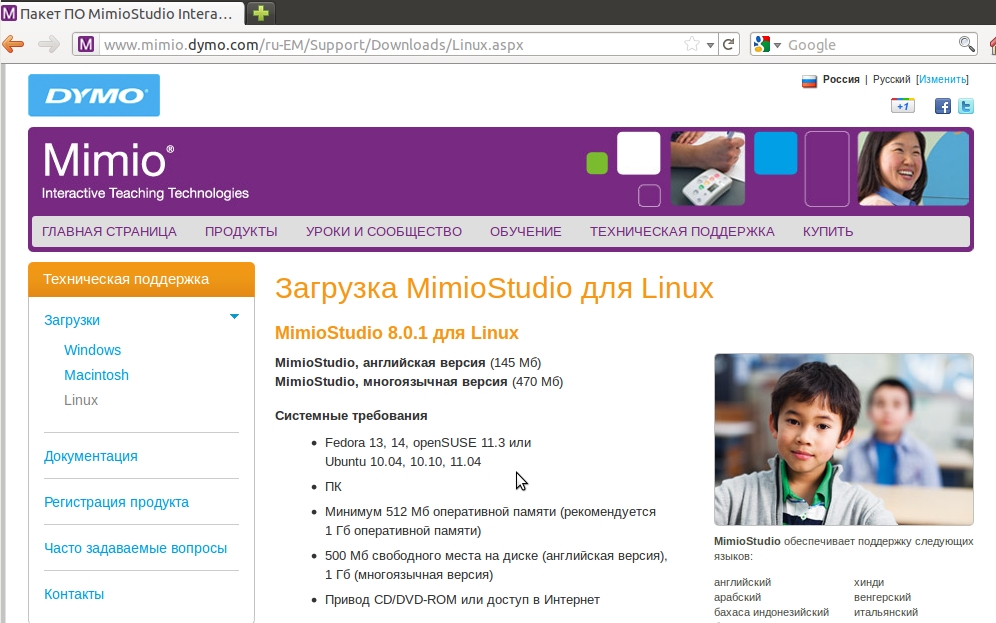Screen dimensions: 996x623
Task: Collapse the Загрузки sidebar section arrow
Action: coord(234,316)
